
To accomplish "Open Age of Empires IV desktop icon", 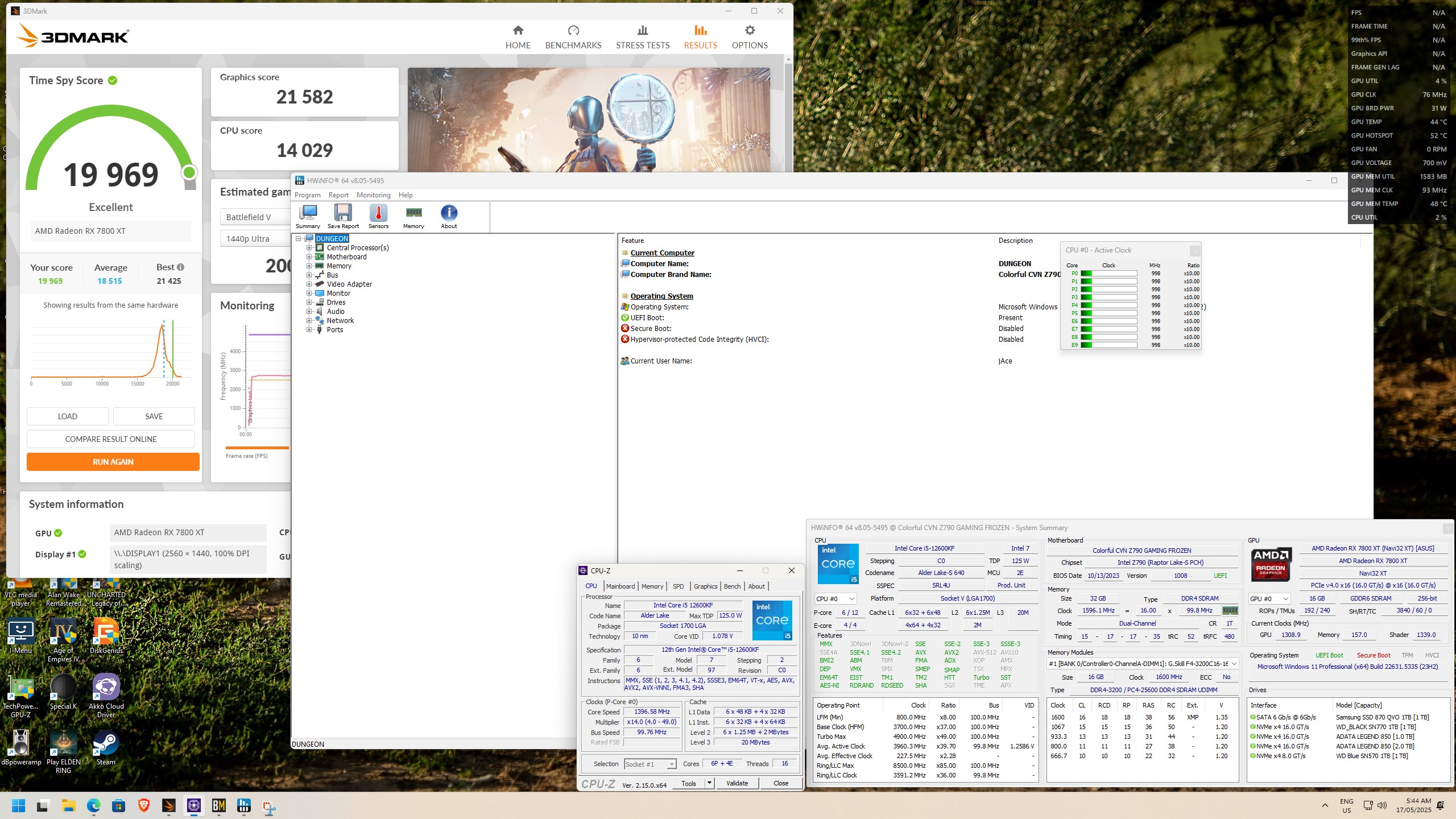I will pyautogui.click(x=63, y=640).
